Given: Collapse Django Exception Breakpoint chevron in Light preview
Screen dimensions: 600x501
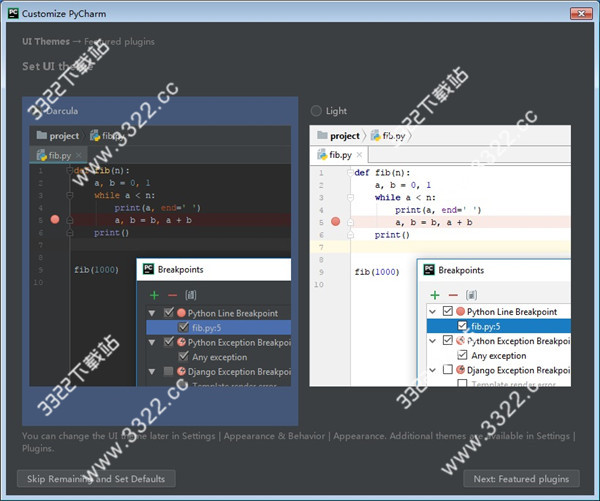Looking at the screenshot, I should click(432, 370).
